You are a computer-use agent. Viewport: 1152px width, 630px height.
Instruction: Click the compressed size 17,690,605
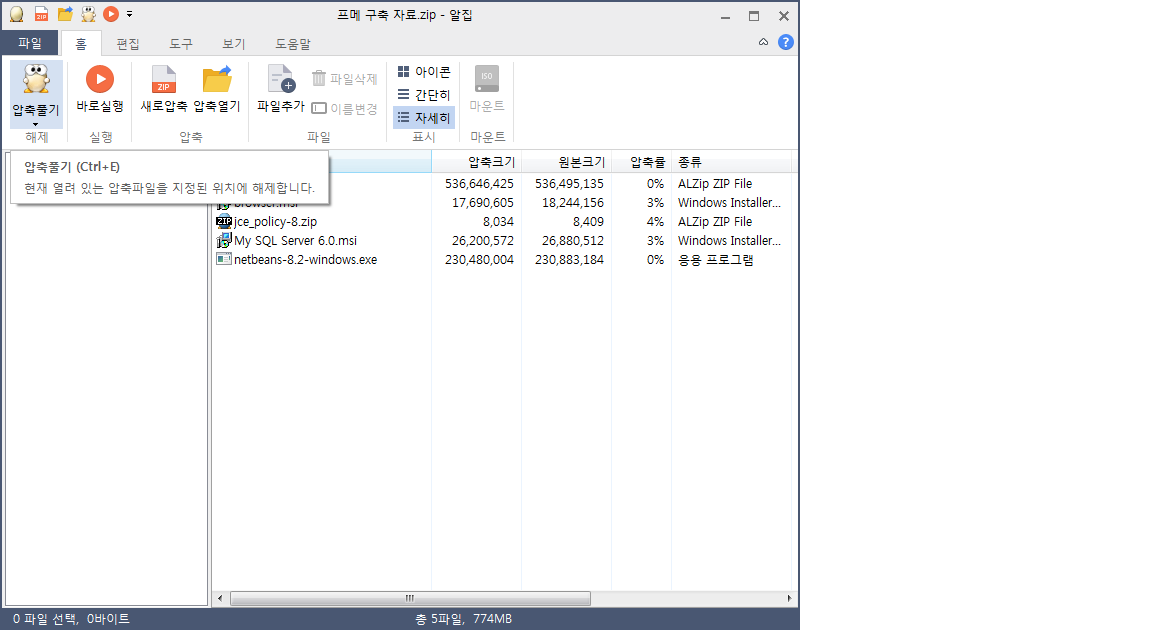(x=483, y=203)
